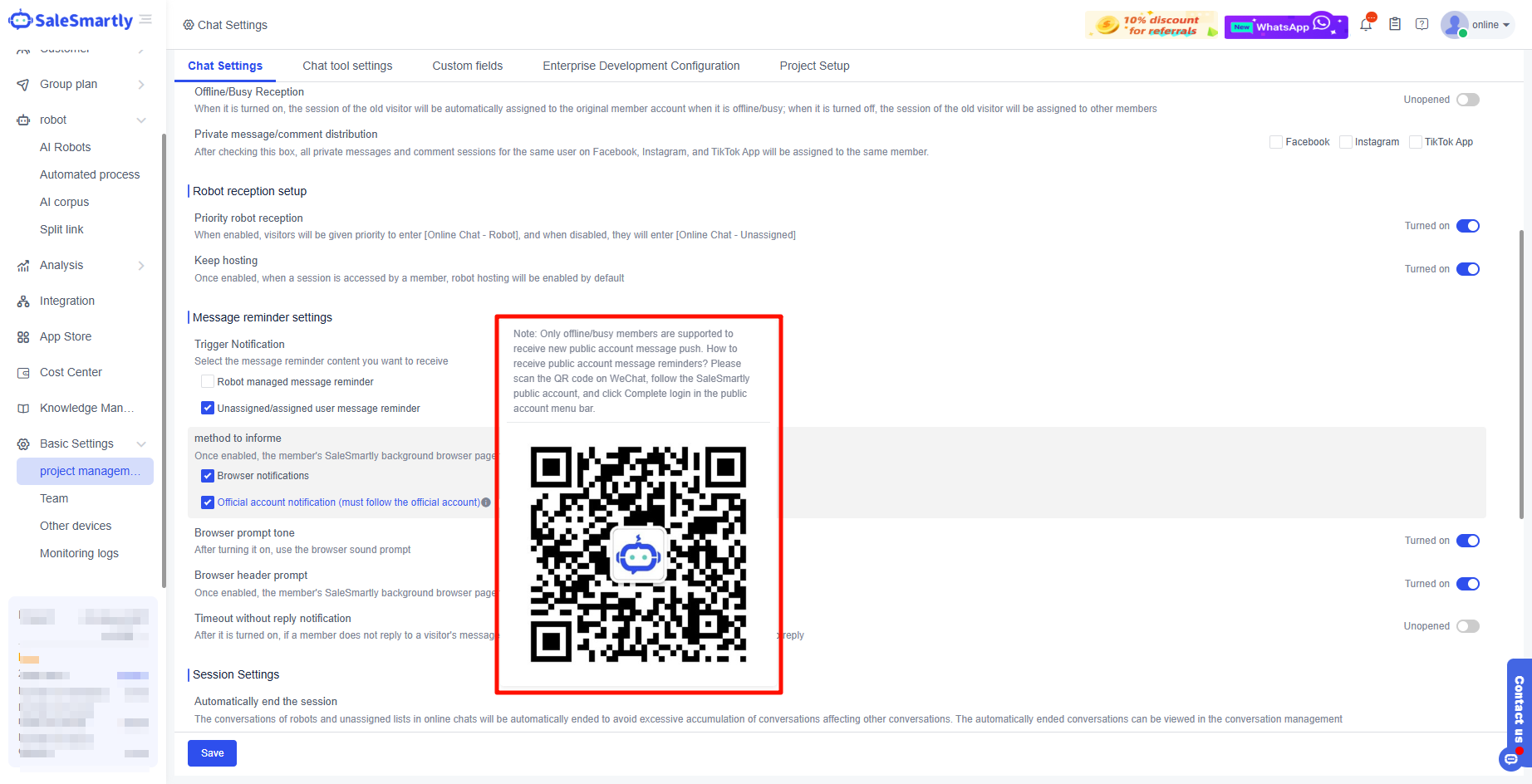Click the main page vertical scrollbar
This screenshot has width=1532, height=784.
point(1521,374)
